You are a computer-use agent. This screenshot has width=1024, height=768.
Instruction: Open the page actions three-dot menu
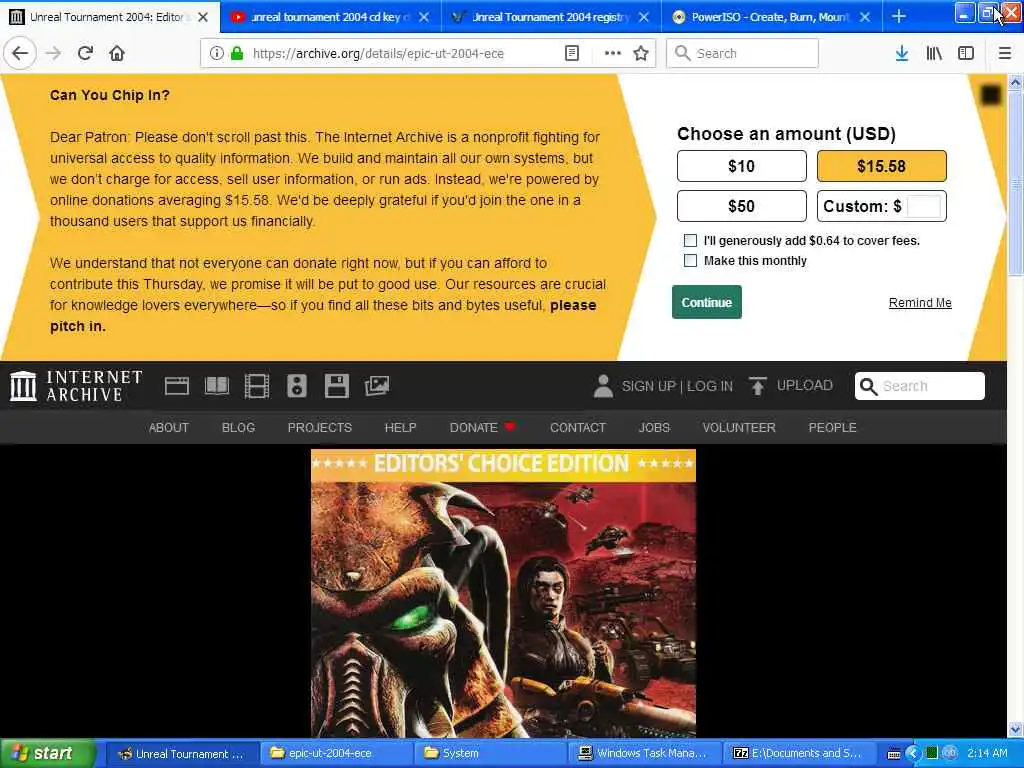pos(612,53)
